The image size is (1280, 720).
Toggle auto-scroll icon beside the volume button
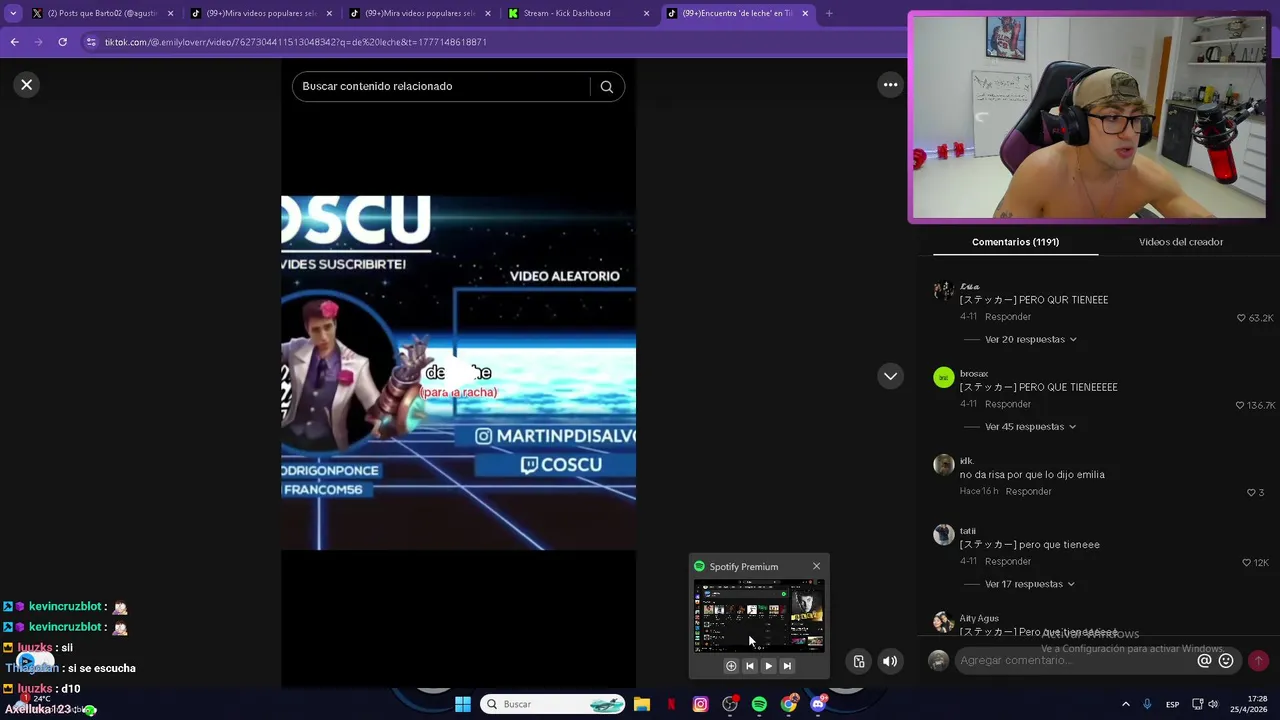859,661
